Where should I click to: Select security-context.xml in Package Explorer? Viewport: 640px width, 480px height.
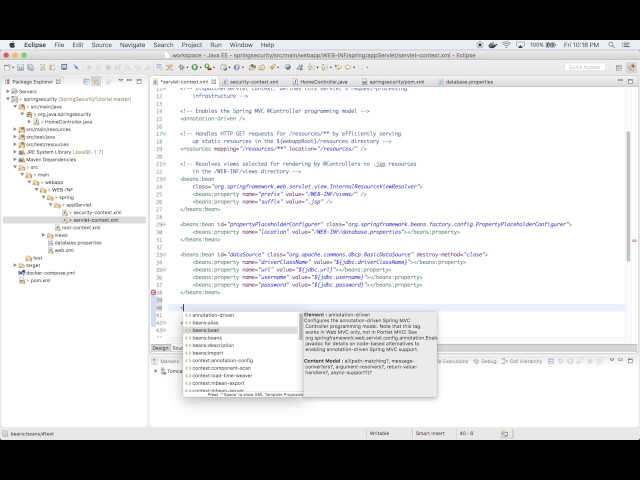pos(97,212)
